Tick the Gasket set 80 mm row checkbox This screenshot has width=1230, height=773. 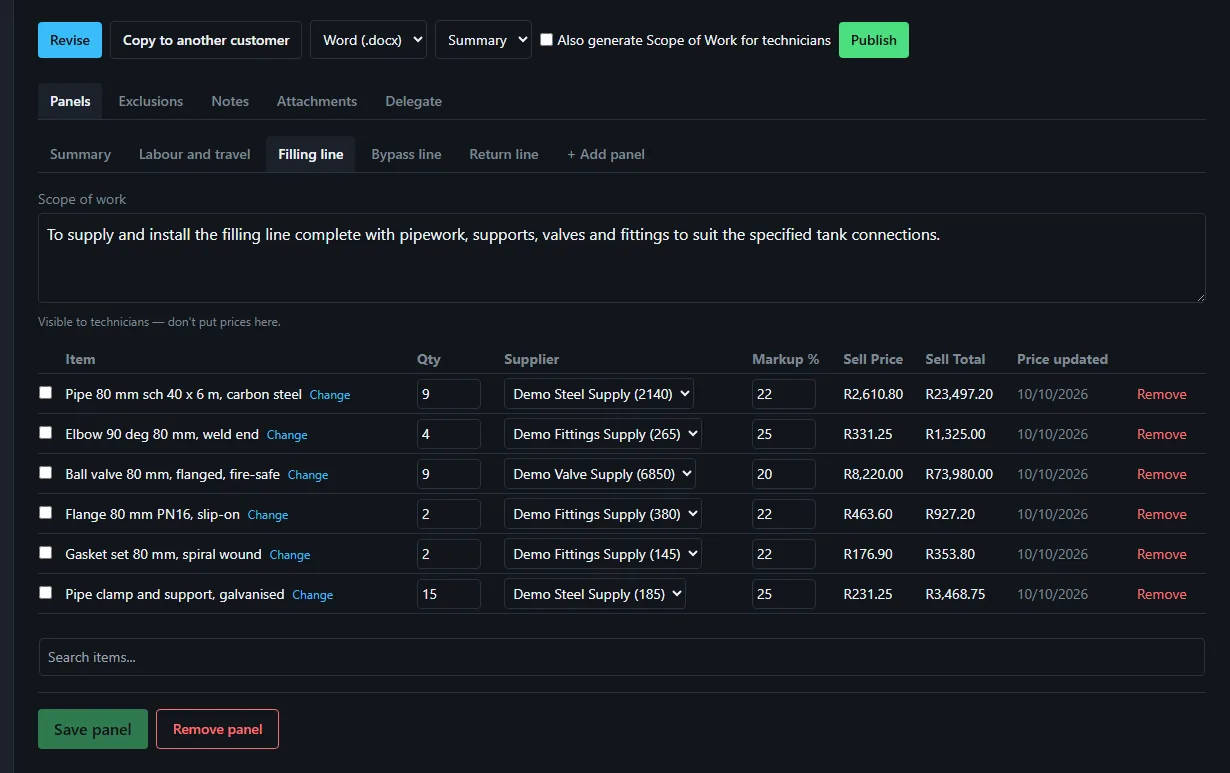45,553
